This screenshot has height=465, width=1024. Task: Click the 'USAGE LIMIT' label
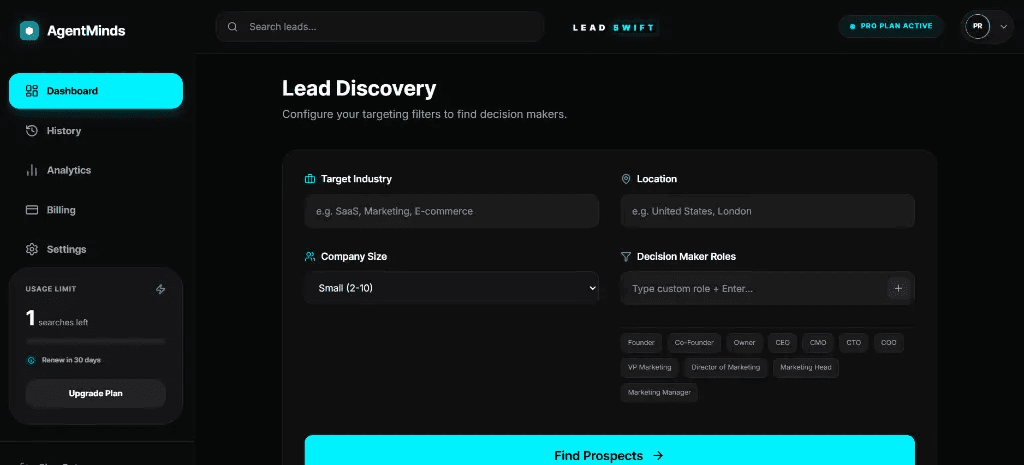click(51, 289)
